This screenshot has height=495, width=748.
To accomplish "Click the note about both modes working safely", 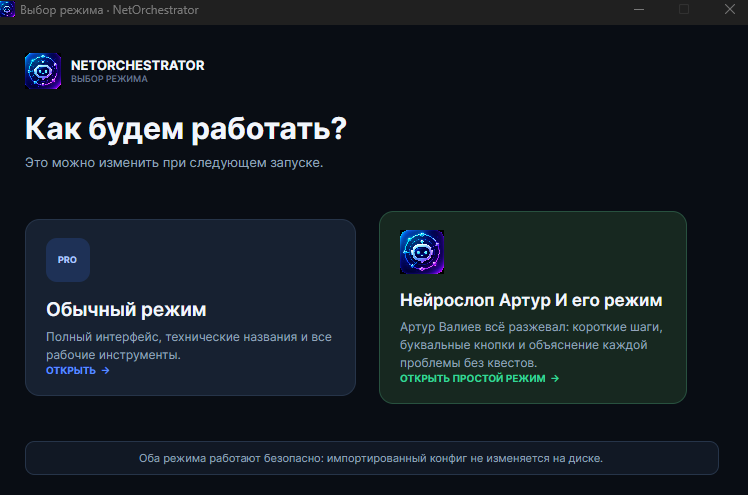I will (x=371, y=458).
